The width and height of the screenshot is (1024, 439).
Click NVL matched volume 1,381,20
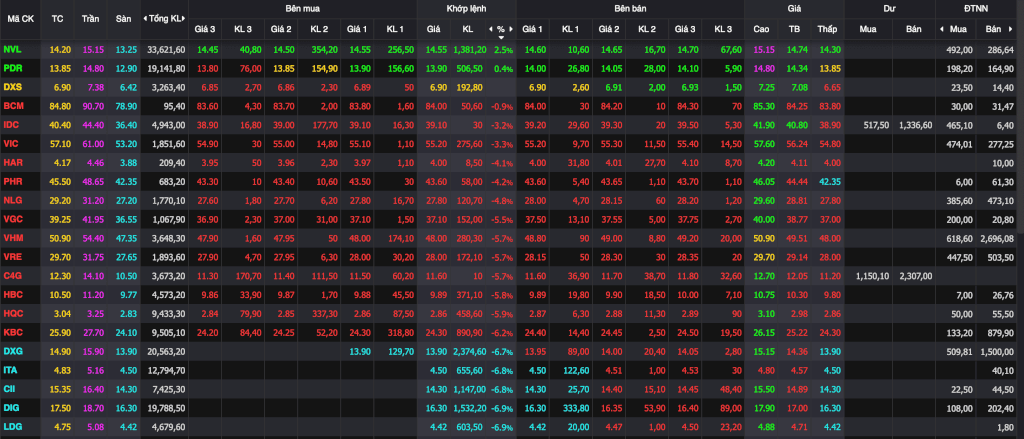[470, 50]
